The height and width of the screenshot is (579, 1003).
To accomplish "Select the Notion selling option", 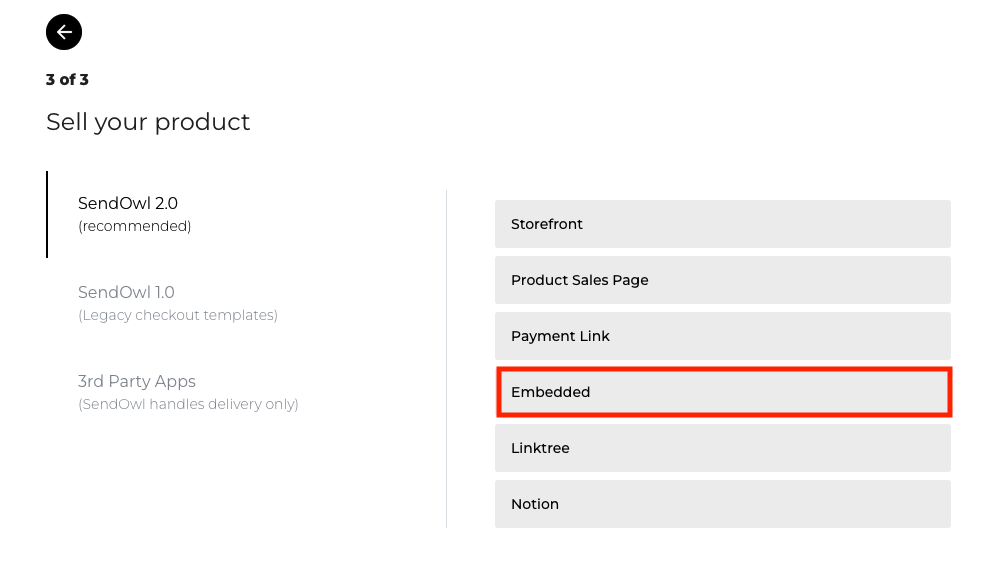I will [722, 504].
